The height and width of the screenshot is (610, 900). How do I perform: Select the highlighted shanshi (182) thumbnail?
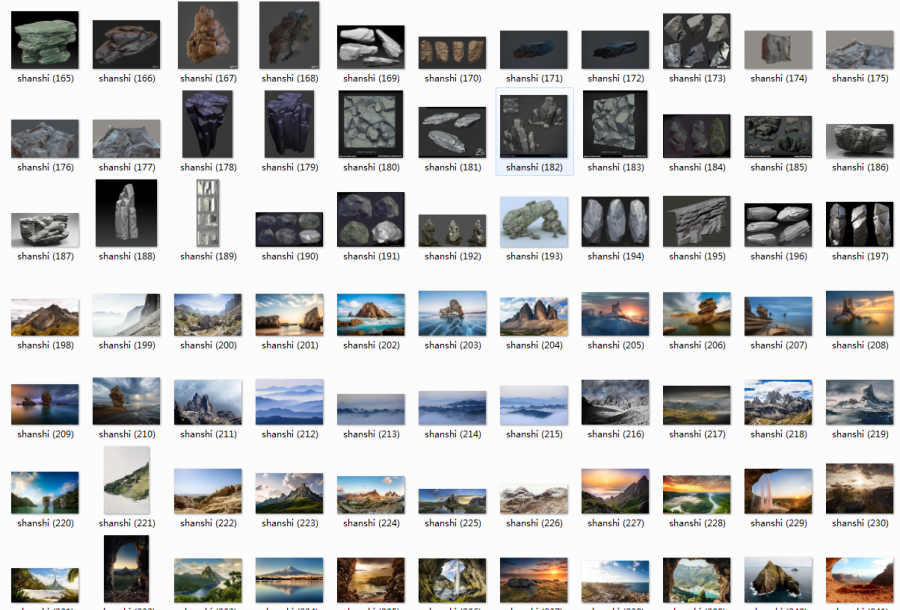tap(534, 126)
